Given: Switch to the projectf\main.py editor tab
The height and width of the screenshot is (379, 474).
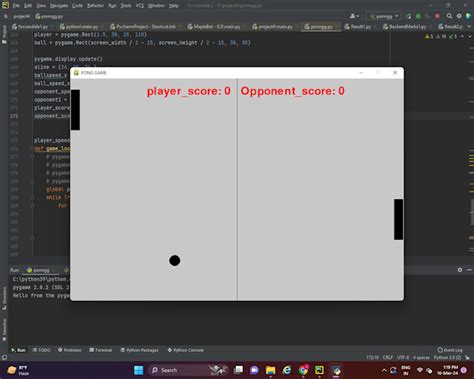Looking at the screenshot, I should (x=273, y=26).
